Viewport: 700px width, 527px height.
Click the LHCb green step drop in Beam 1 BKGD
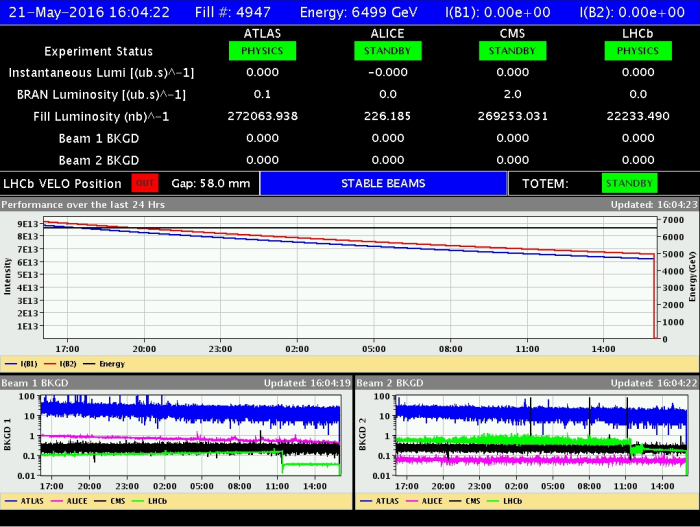pyautogui.click(x=282, y=461)
